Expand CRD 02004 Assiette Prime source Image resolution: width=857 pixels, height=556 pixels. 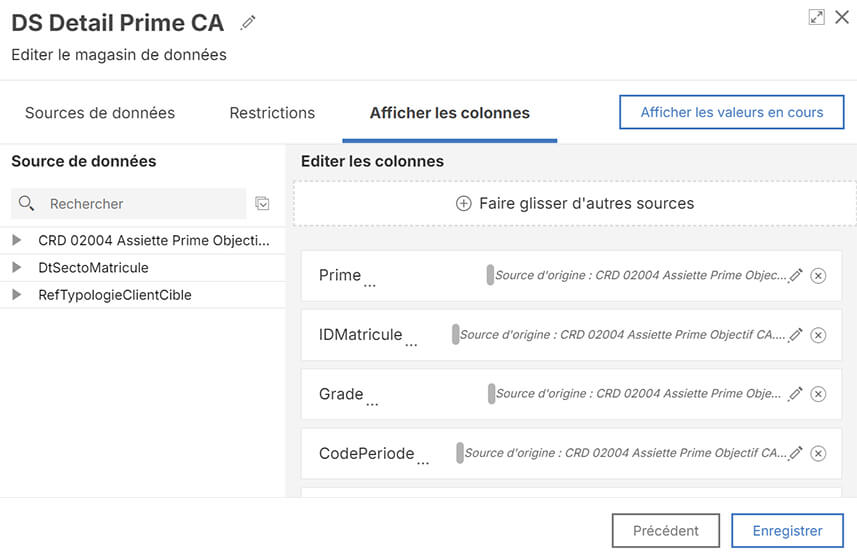tap(16, 240)
